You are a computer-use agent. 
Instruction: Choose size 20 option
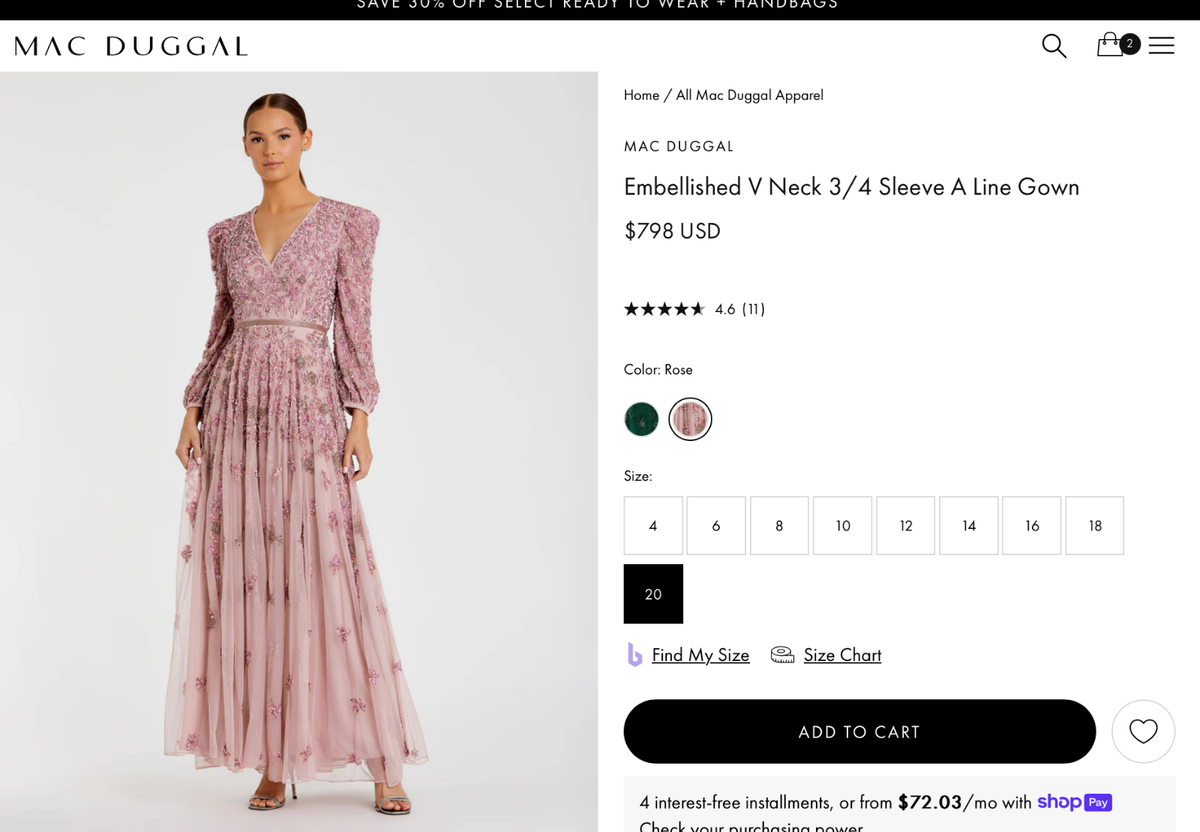pyautogui.click(x=653, y=594)
